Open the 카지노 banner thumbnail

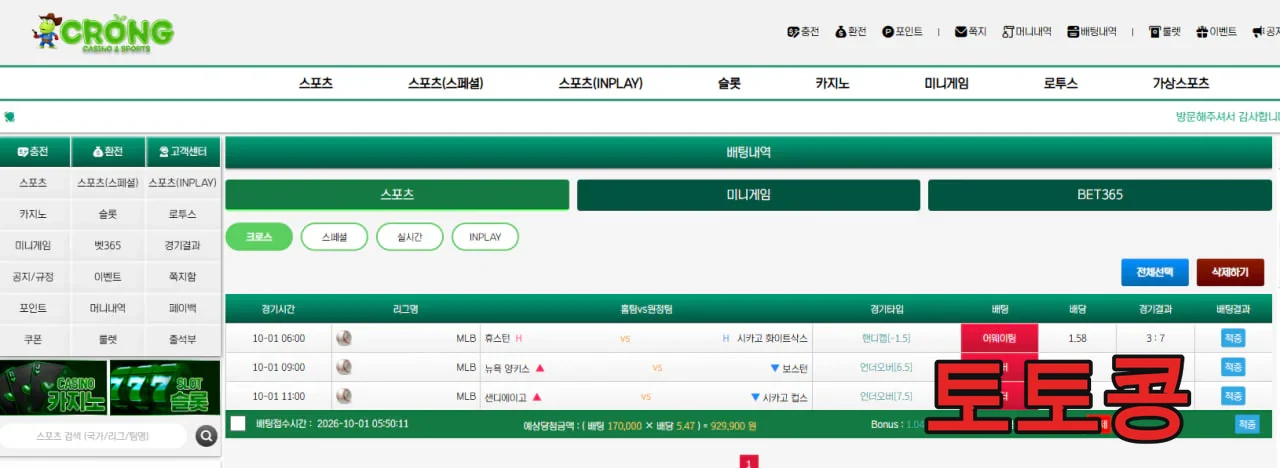pos(54,388)
